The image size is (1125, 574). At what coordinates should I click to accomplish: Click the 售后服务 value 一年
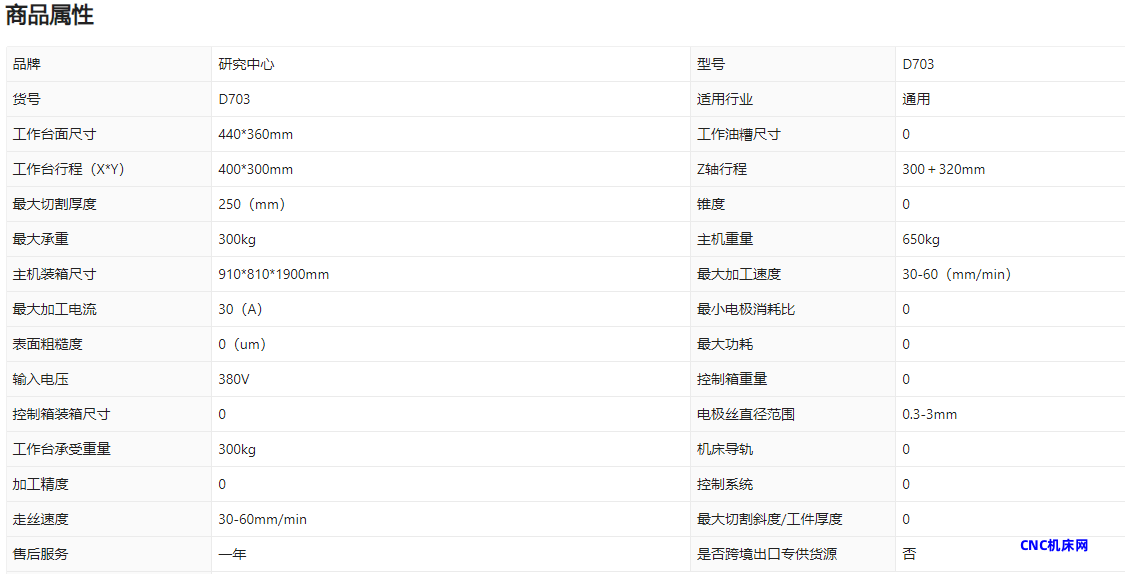232,554
